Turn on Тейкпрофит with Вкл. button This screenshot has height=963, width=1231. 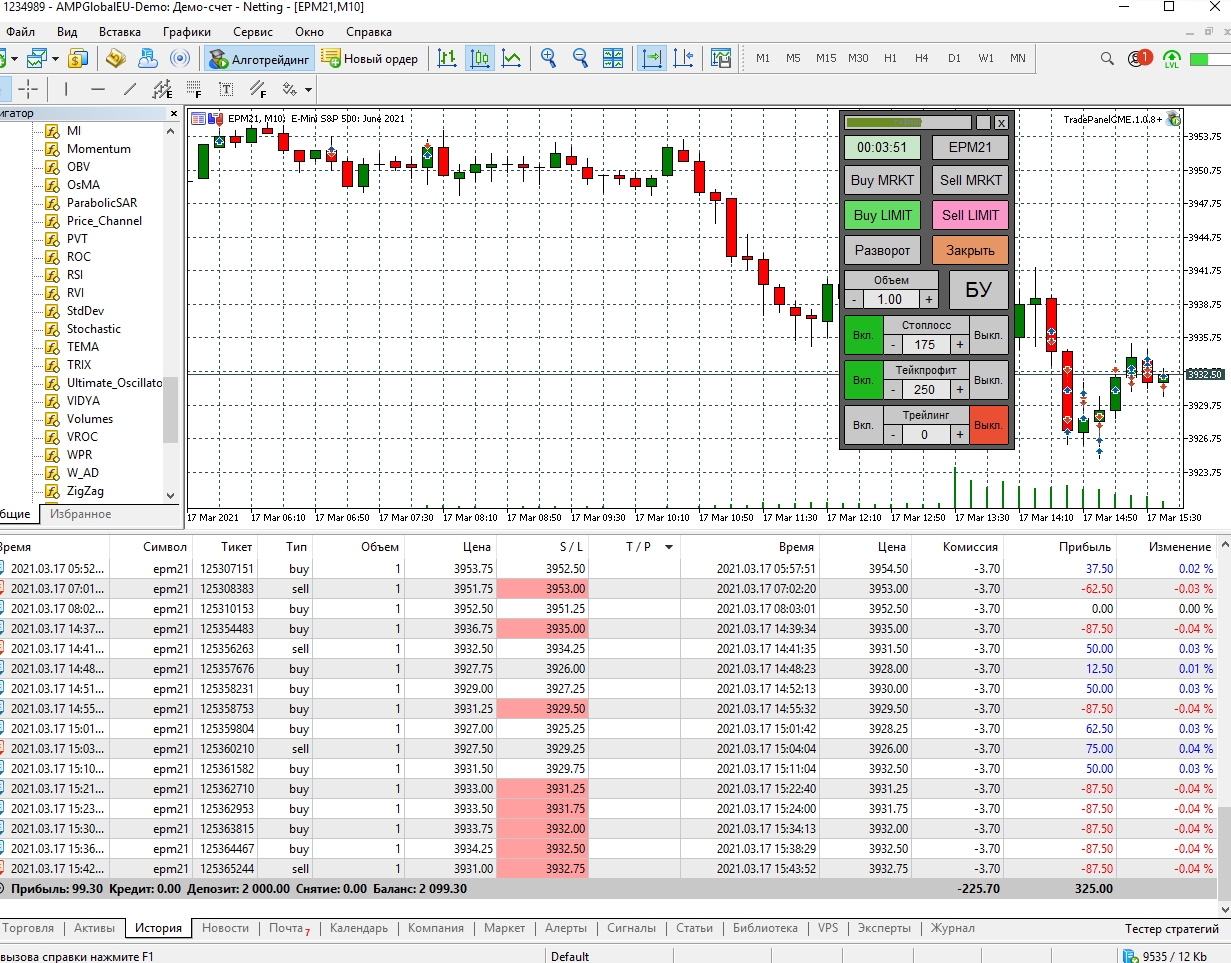click(863, 381)
